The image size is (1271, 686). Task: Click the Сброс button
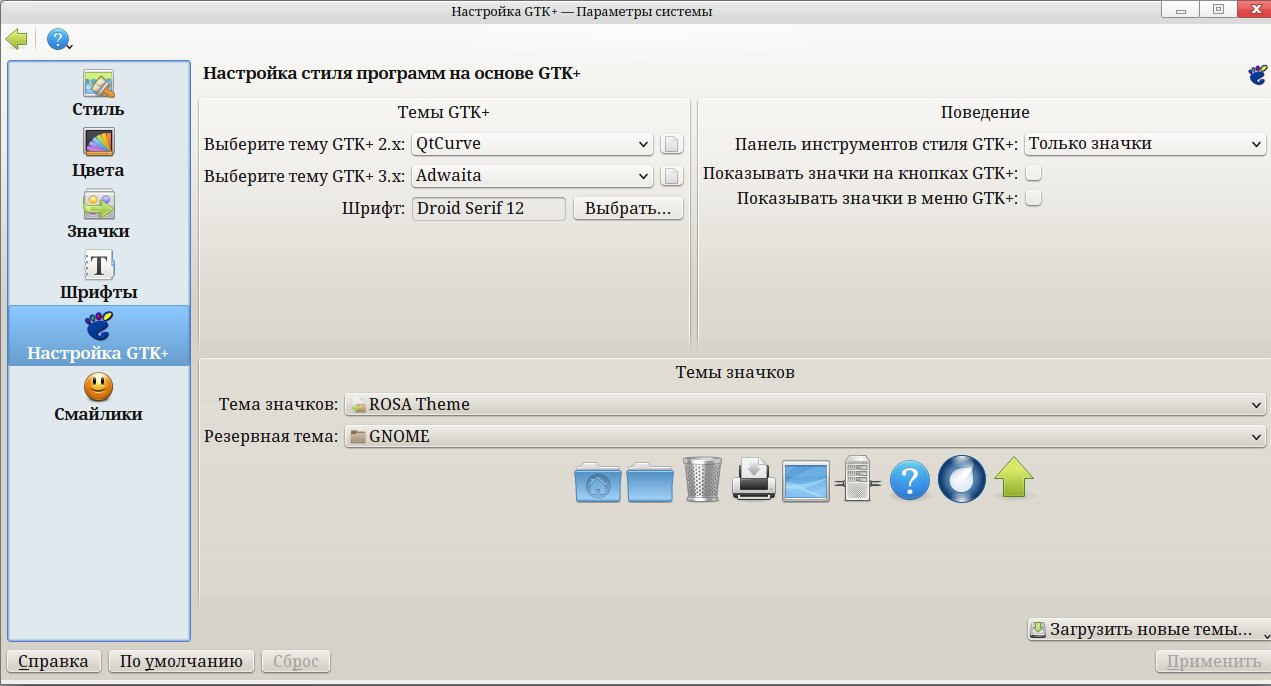[x=295, y=662]
